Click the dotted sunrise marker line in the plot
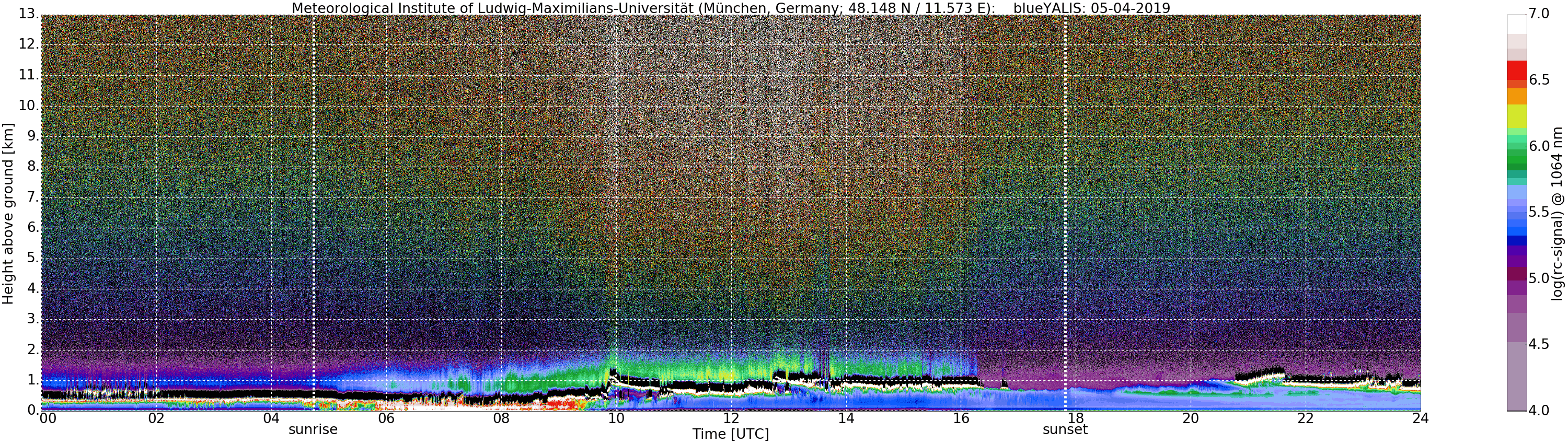This screenshot has height=444, width=1568. [314, 213]
